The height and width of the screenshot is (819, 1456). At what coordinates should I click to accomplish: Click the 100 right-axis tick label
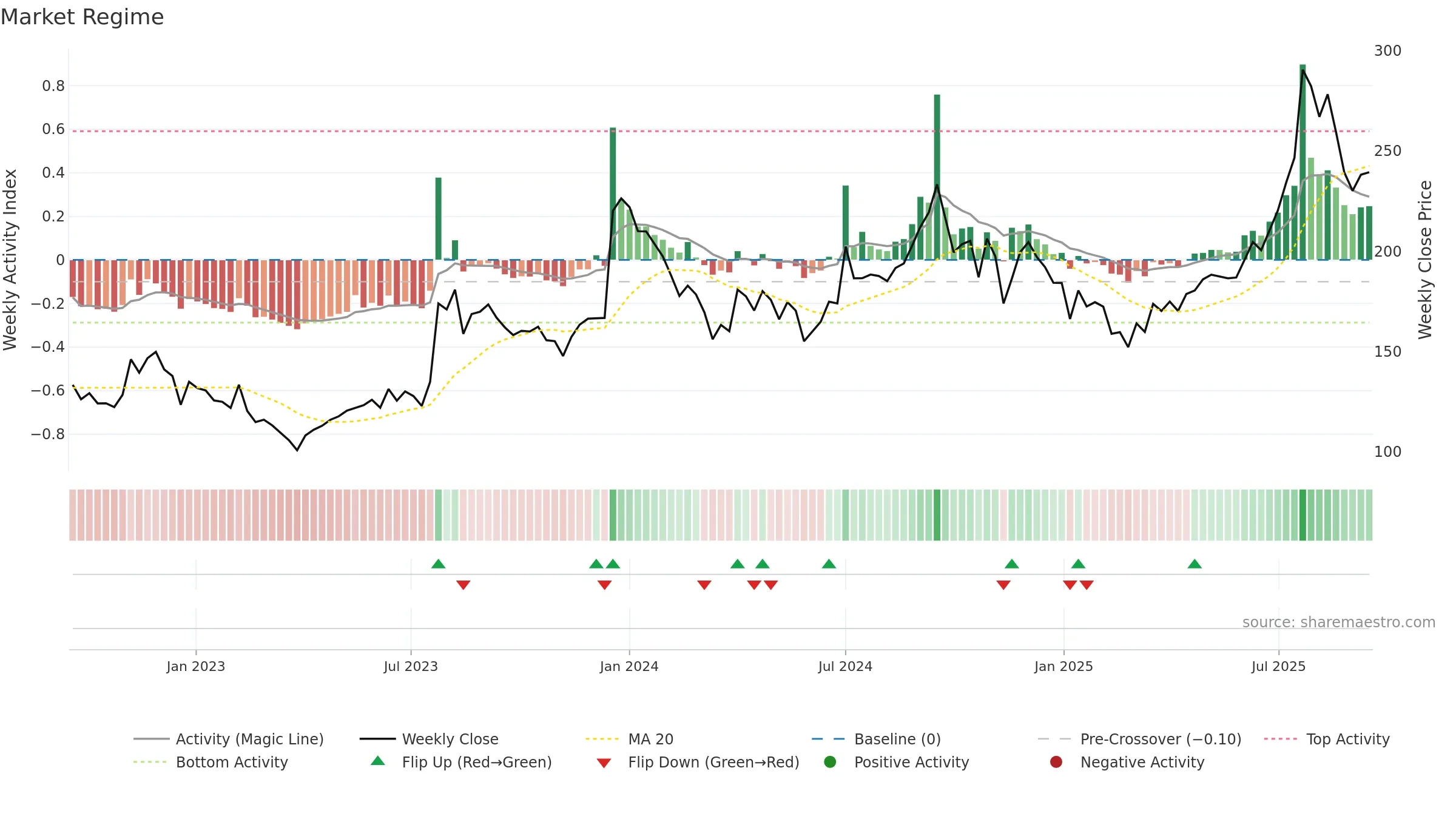pos(1388,452)
